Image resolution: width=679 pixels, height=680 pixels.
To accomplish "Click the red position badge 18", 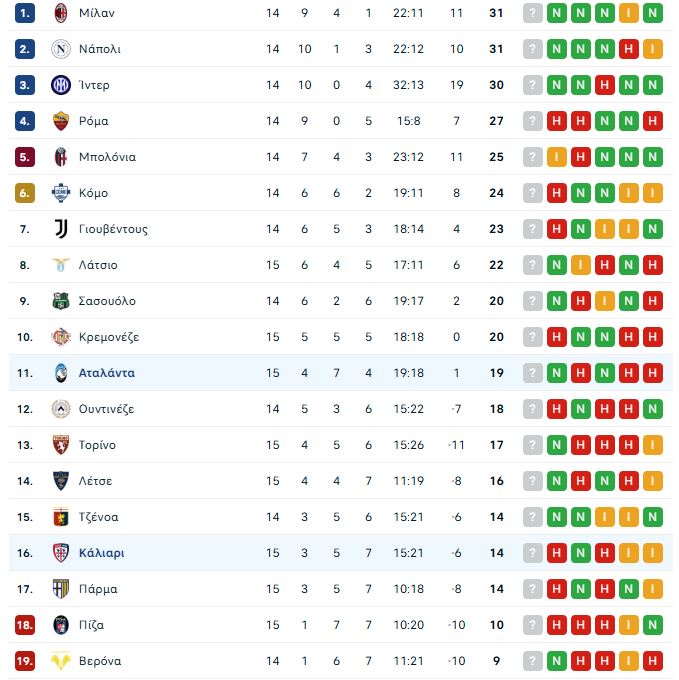I will pyautogui.click(x=25, y=625).
